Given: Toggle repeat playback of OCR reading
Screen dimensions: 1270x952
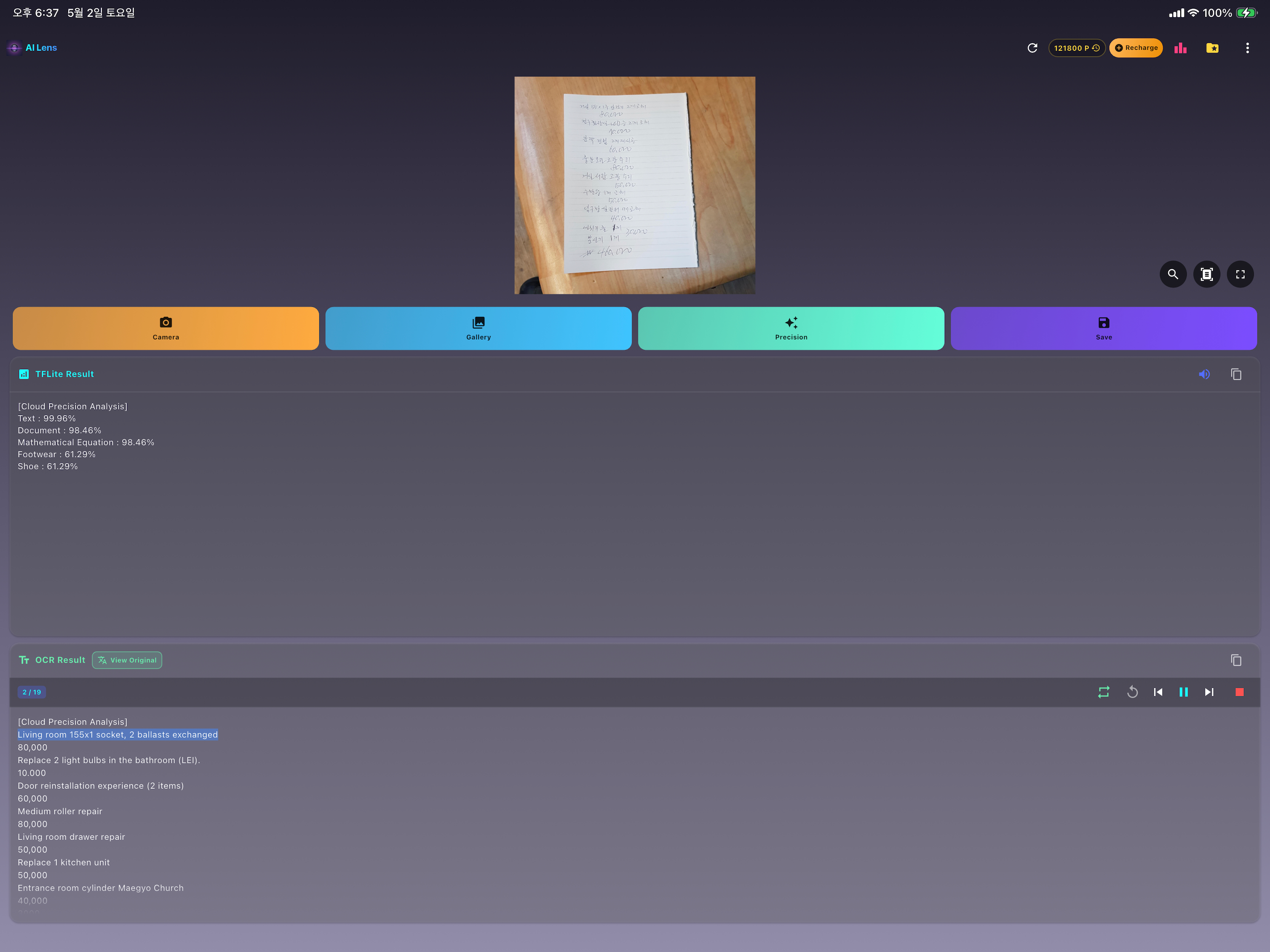Looking at the screenshot, I should [x=1103, y=692].
